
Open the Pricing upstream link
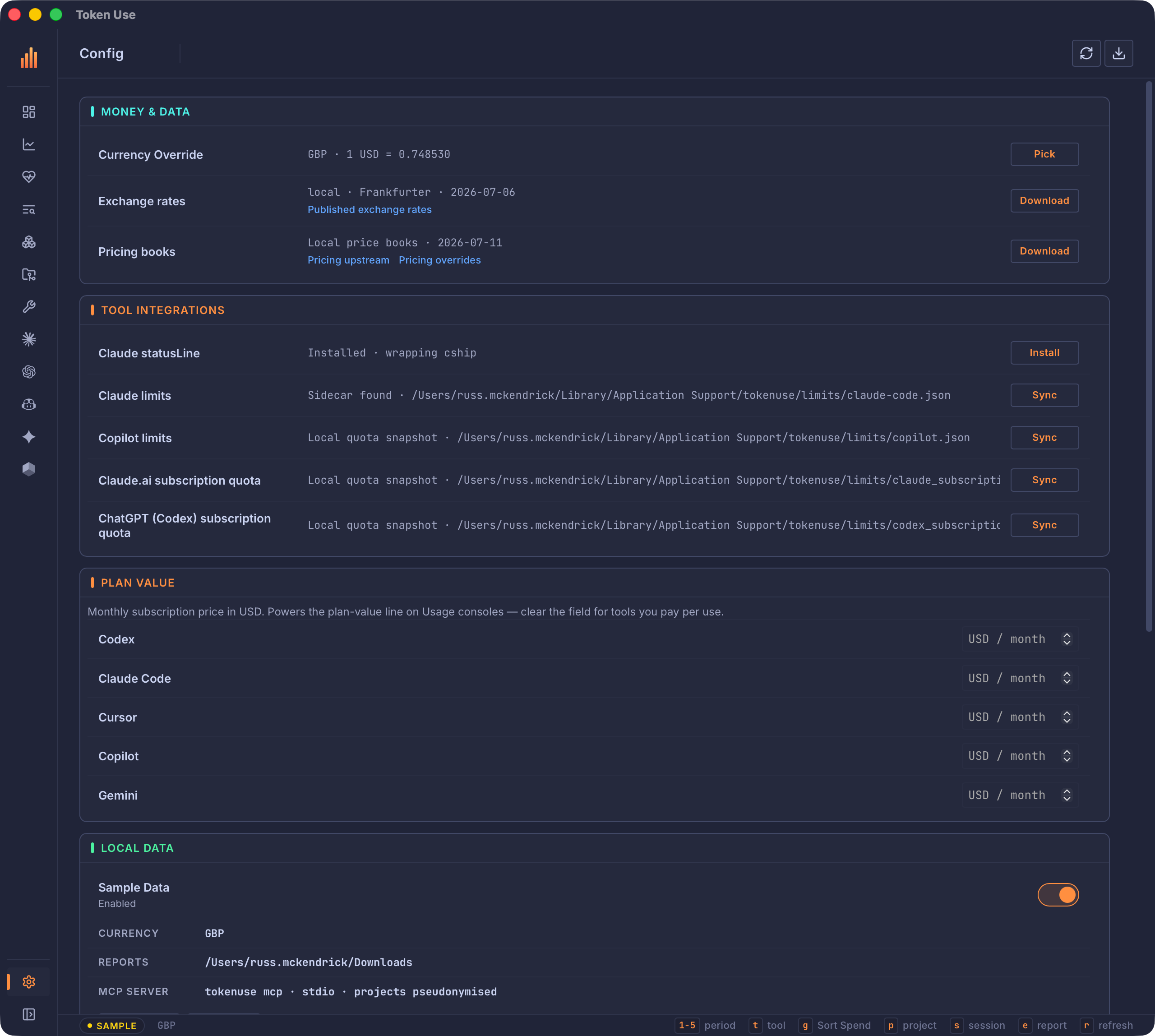point(348,260)
